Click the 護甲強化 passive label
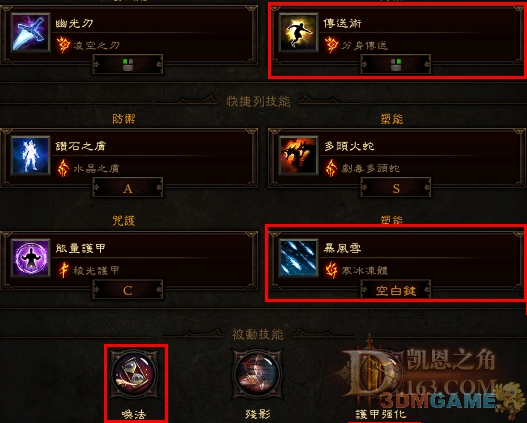Screen dimensions: 527x423 click(x=381, y=415)
